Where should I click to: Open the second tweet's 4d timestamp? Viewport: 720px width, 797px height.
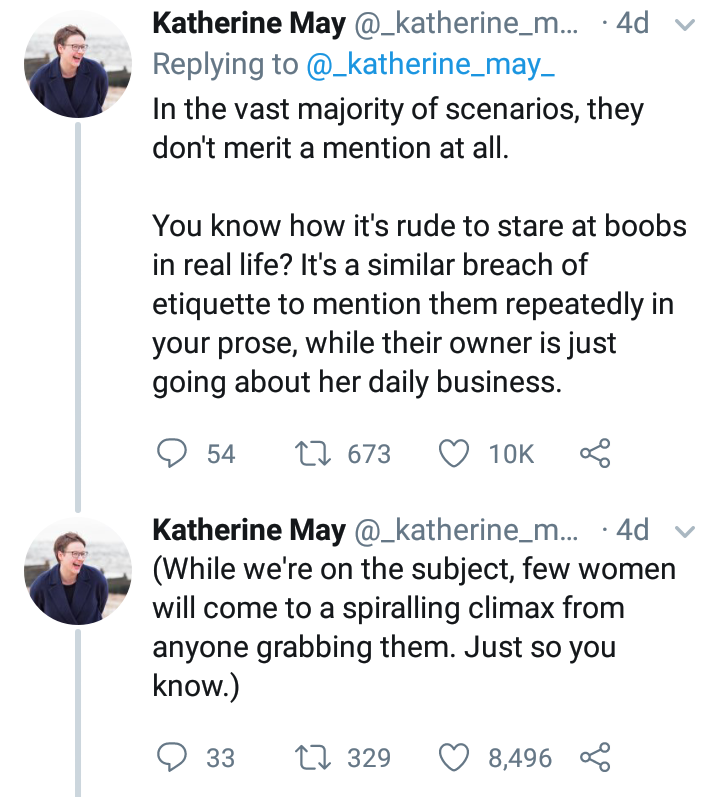[x=632, y=530]
